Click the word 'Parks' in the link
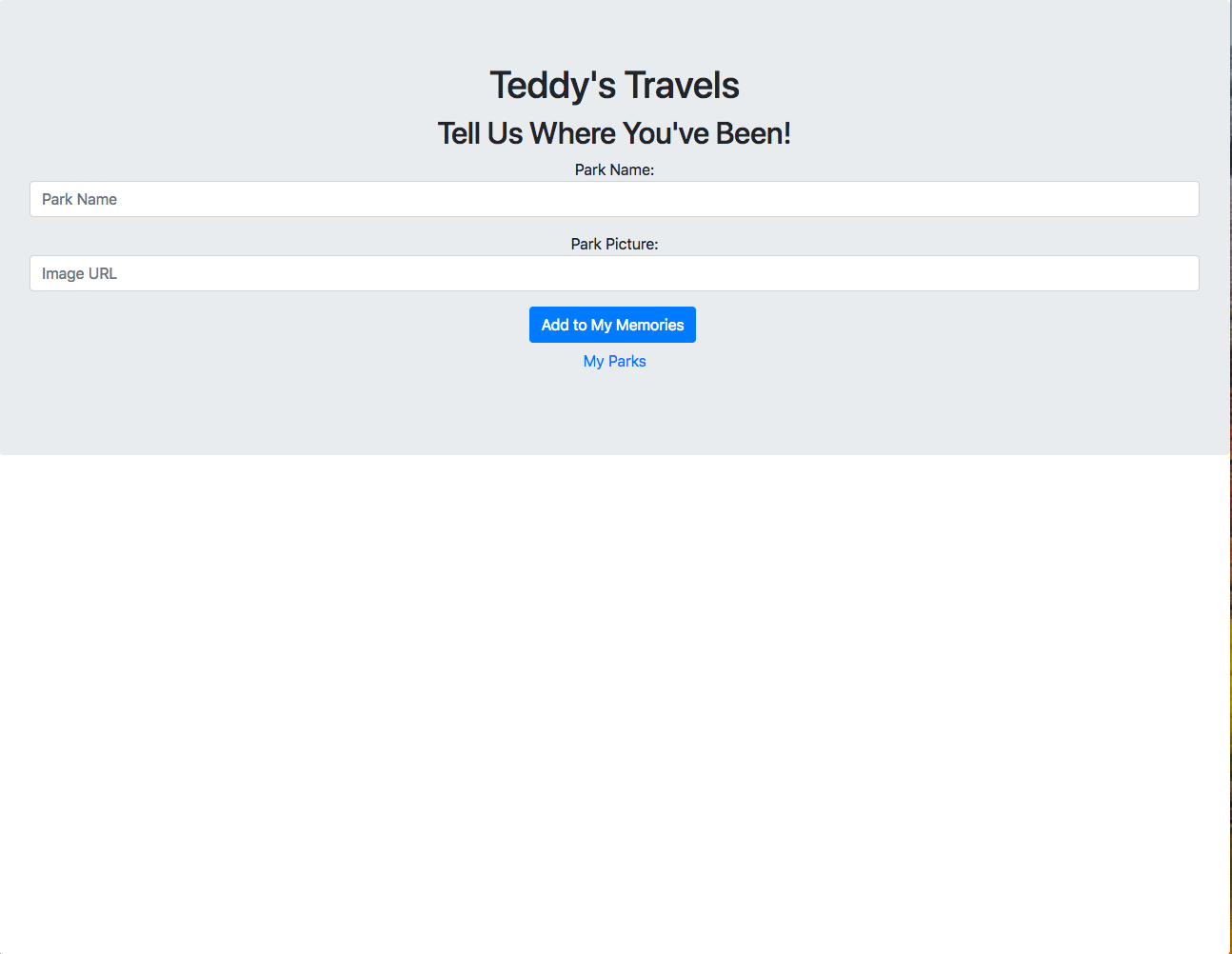 click(626, 361)
